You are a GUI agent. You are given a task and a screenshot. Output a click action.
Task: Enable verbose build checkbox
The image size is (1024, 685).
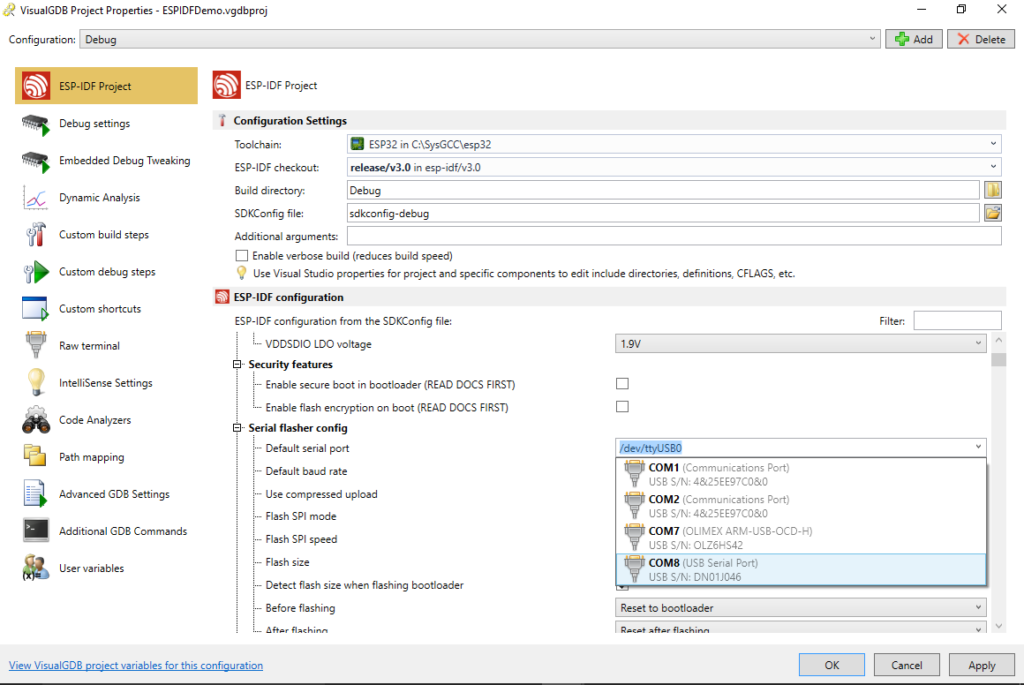[241, 256]
